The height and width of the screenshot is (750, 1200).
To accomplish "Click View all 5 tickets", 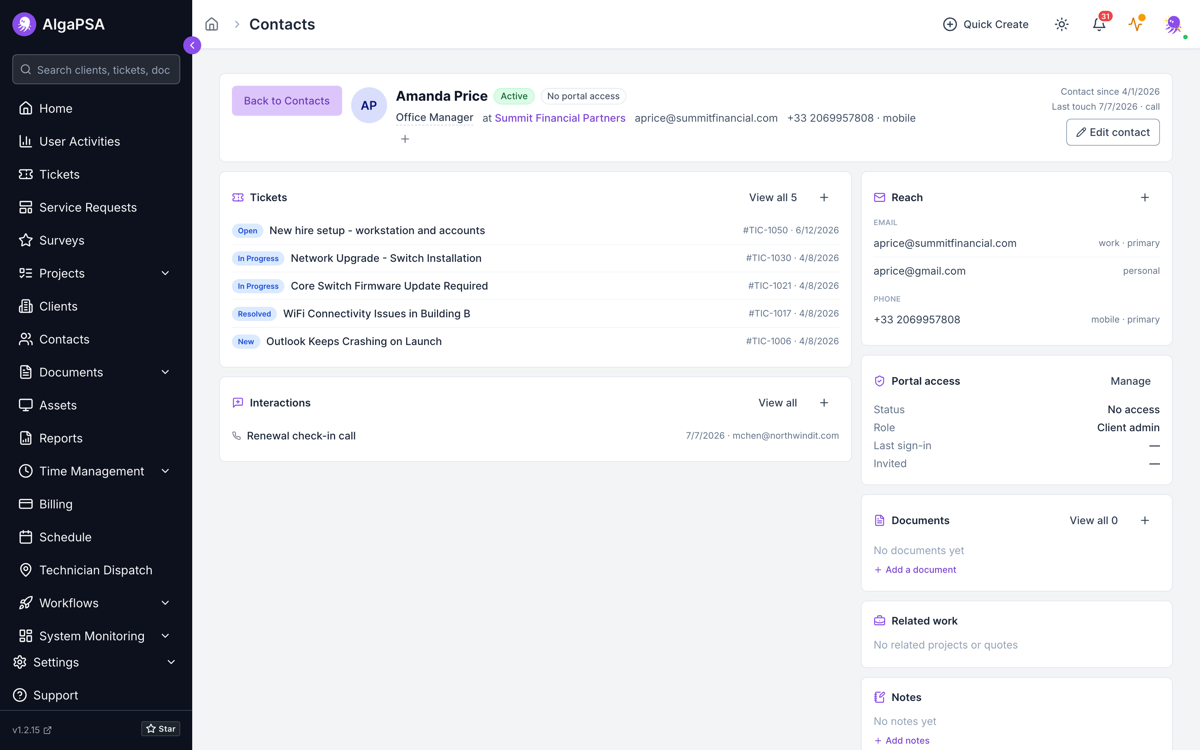I will pos(773,198).
